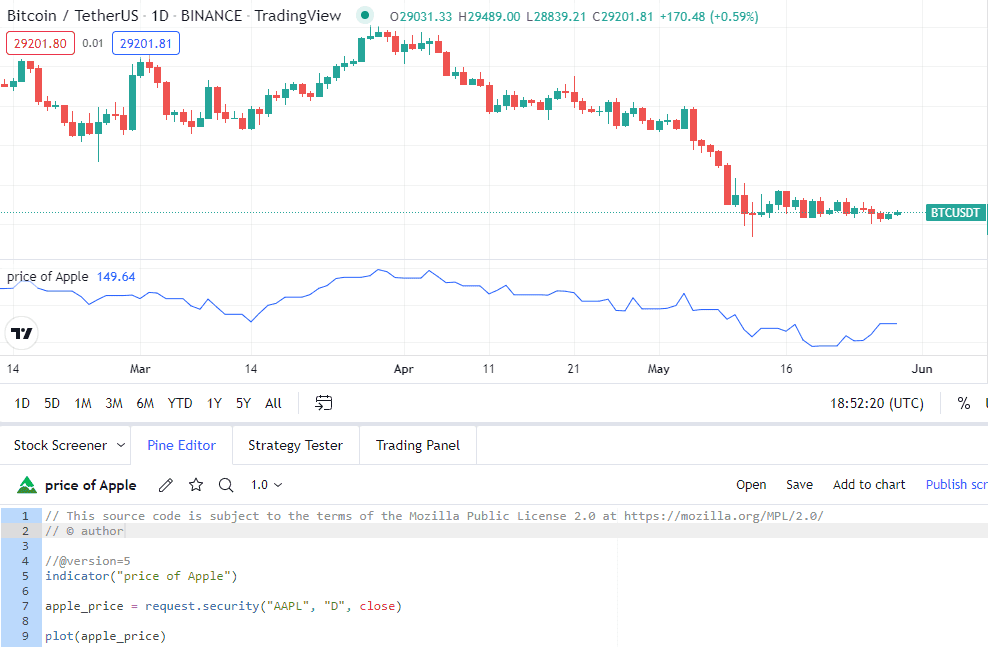
Task: Click Add to chart
Action: pyautogui.click(x=869, y=484)
